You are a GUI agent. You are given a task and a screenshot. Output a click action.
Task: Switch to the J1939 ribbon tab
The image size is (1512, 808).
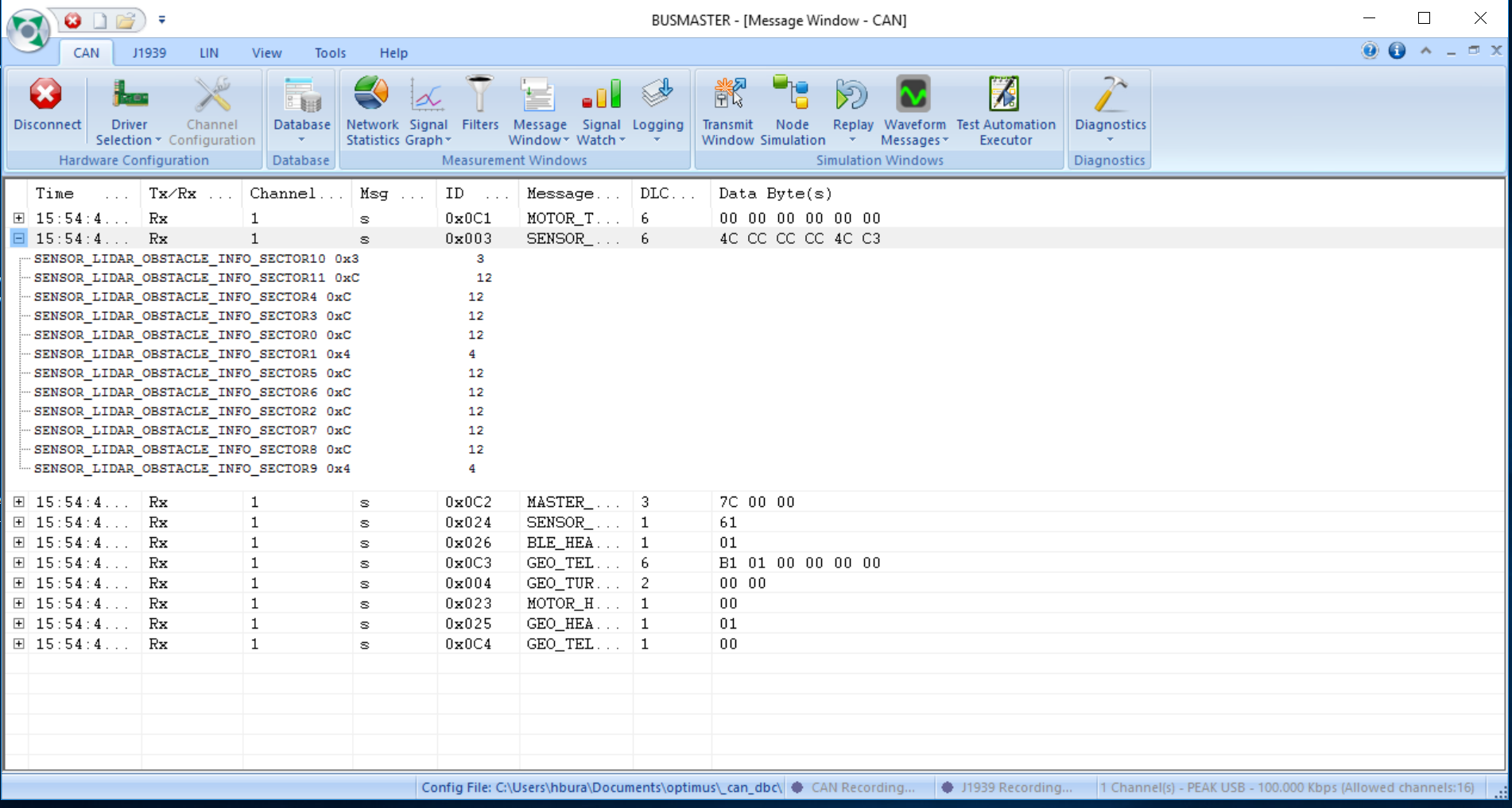(x=149, y=52)
